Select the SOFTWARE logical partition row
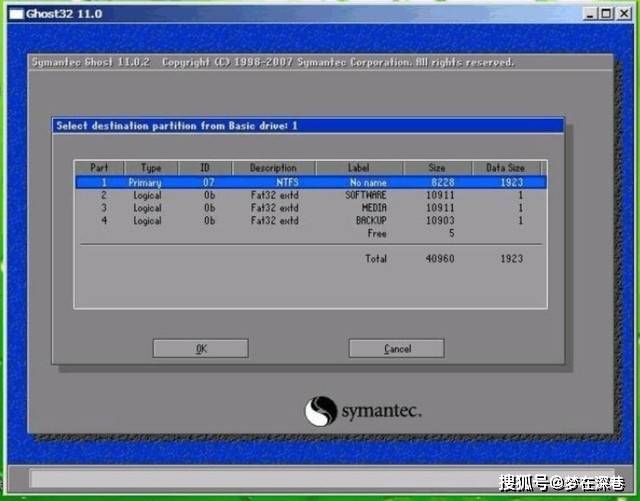The image size is (640, 501). point(311,195)
